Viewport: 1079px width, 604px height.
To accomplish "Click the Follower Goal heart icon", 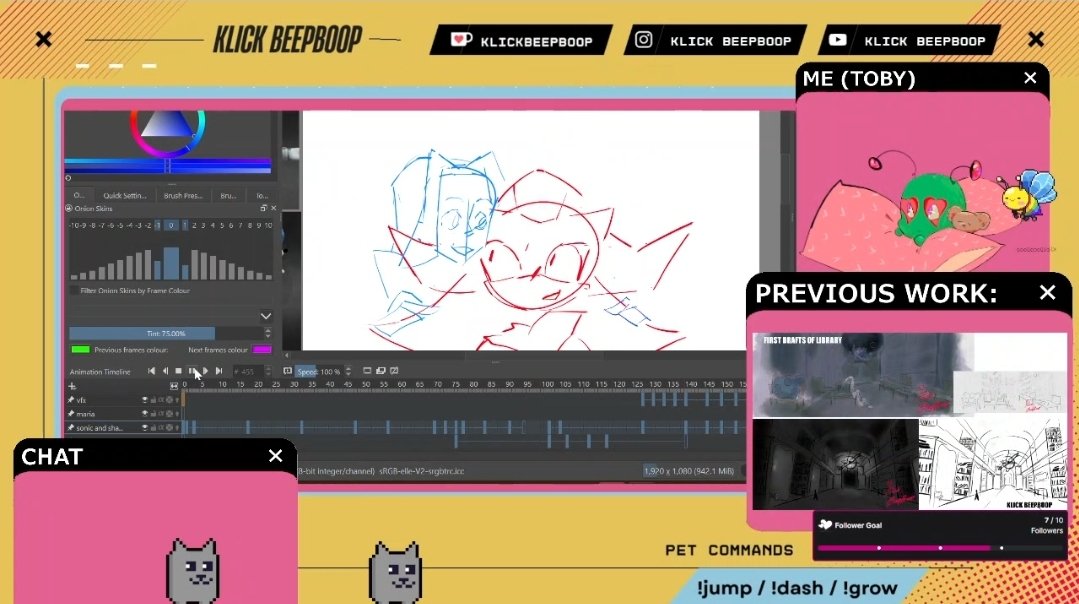I will pos(825,524).
